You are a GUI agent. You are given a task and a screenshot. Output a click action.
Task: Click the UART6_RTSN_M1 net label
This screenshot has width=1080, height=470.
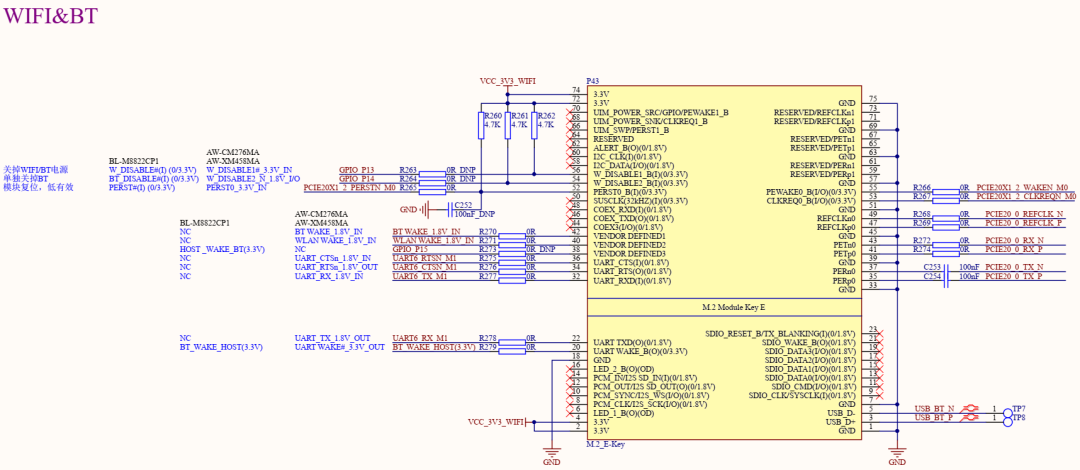pyautogui.click(x=425, y=258)
